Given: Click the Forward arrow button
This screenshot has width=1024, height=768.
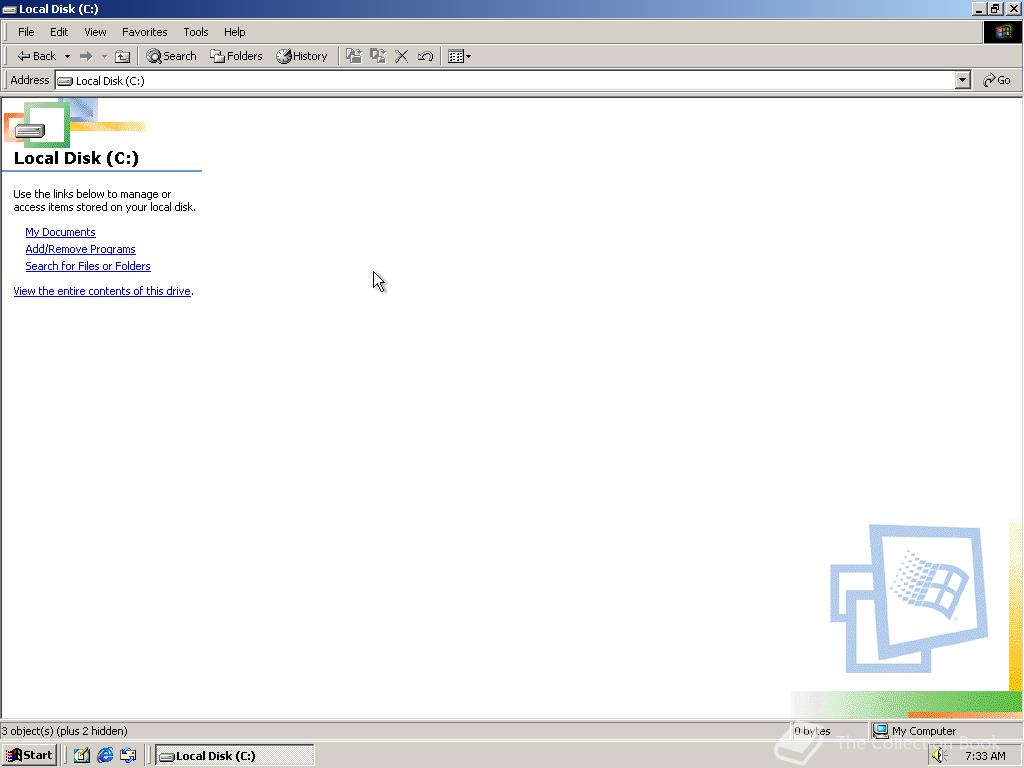Looking at the screenshot, I should click(x=86, y=56).
